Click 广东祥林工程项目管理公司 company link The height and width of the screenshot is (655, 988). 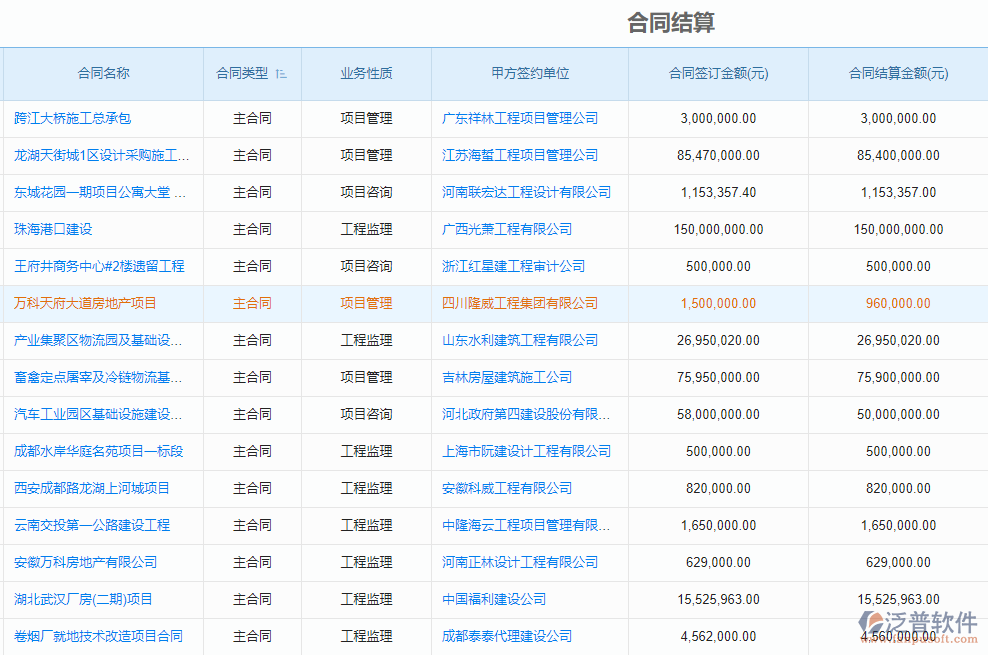[x=520, y=118]
